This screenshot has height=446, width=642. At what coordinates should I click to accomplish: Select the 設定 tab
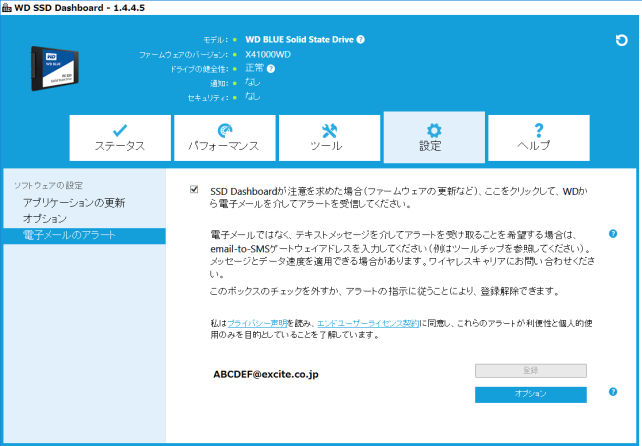434,137
